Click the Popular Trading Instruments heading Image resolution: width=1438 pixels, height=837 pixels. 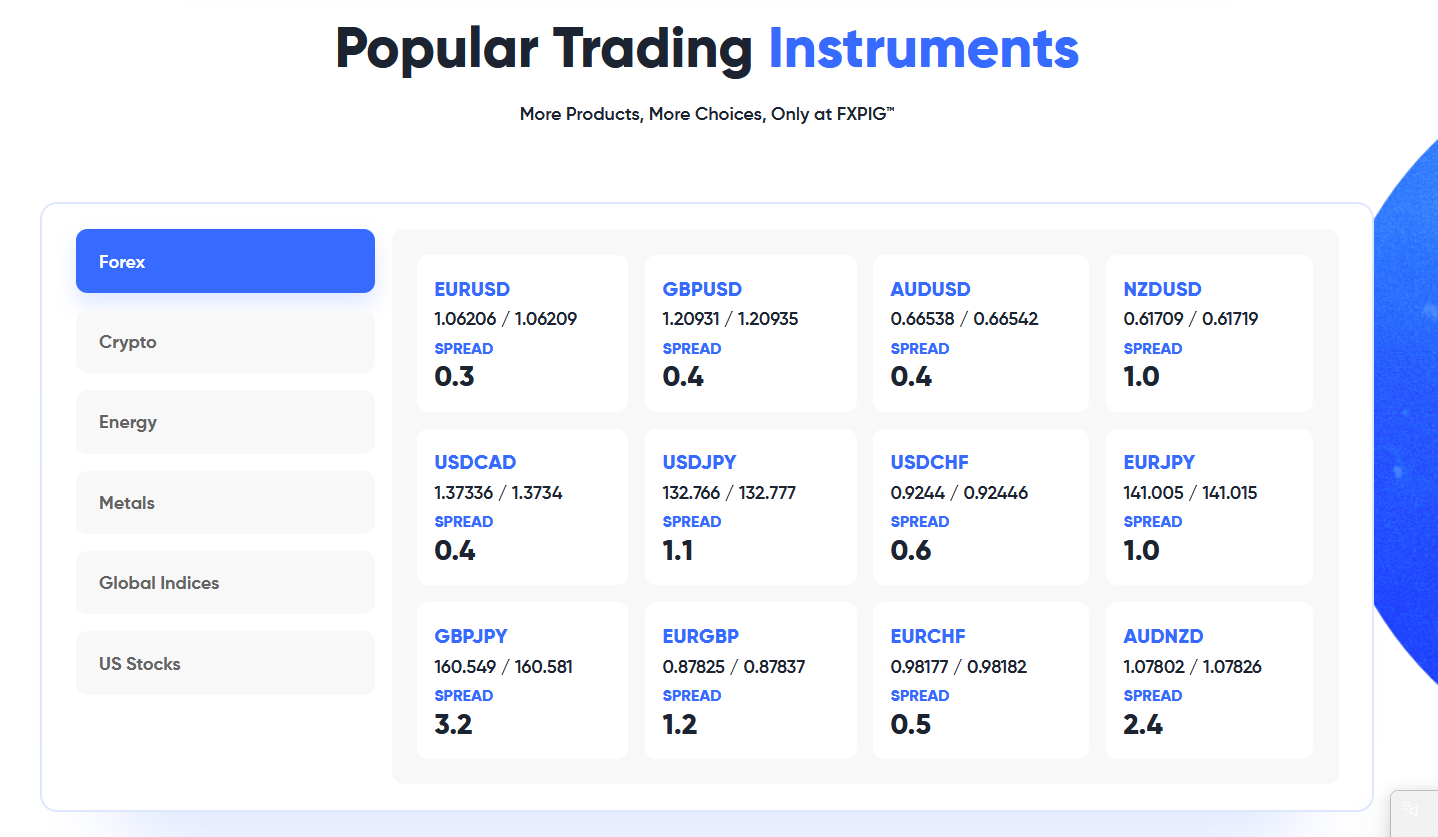(x=707, y=48)
